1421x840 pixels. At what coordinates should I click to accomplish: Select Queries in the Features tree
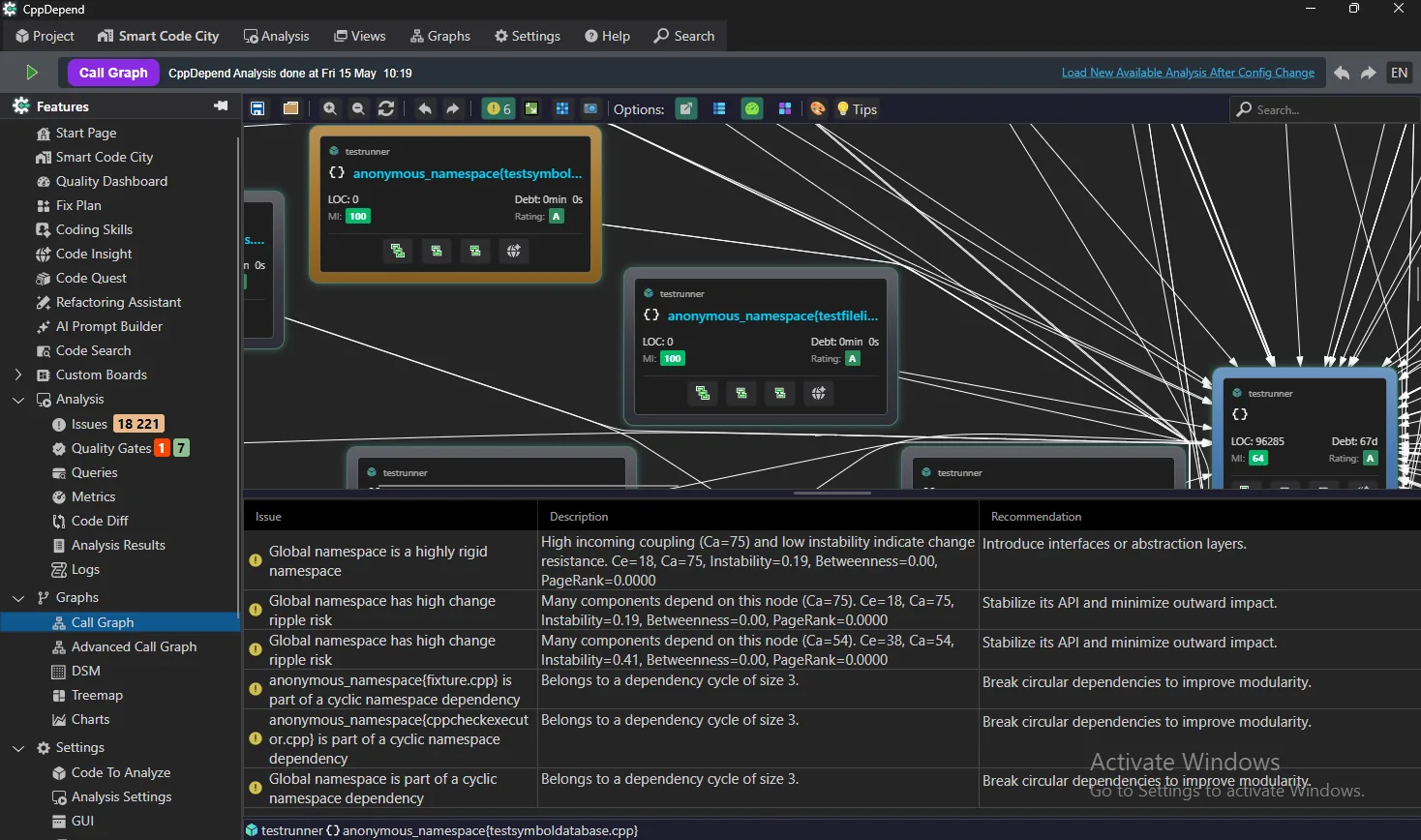pyautogui.click(x=94, y=472)
